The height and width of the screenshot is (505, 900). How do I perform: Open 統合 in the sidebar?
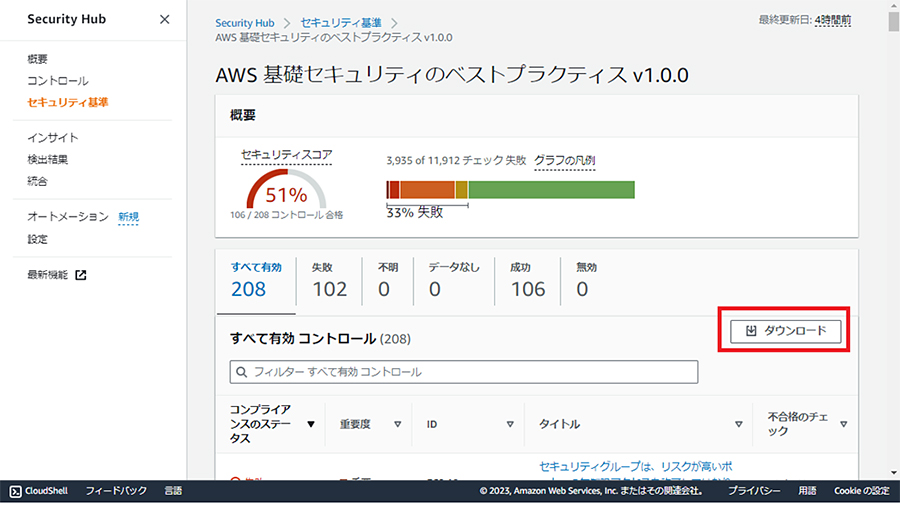coord(37,181)
